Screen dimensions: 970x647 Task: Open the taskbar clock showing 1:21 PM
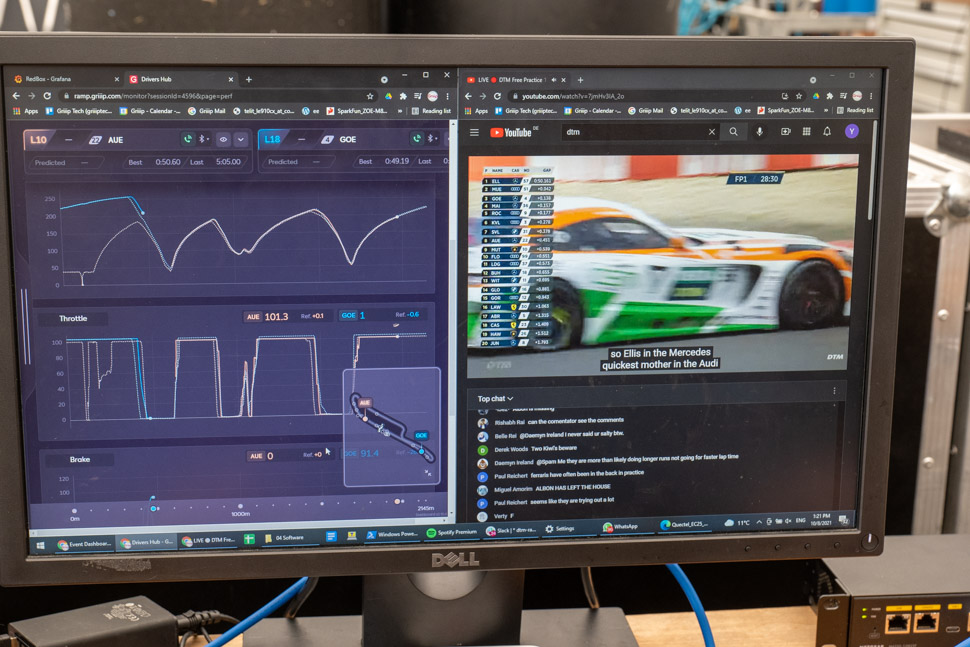(822, 519)
